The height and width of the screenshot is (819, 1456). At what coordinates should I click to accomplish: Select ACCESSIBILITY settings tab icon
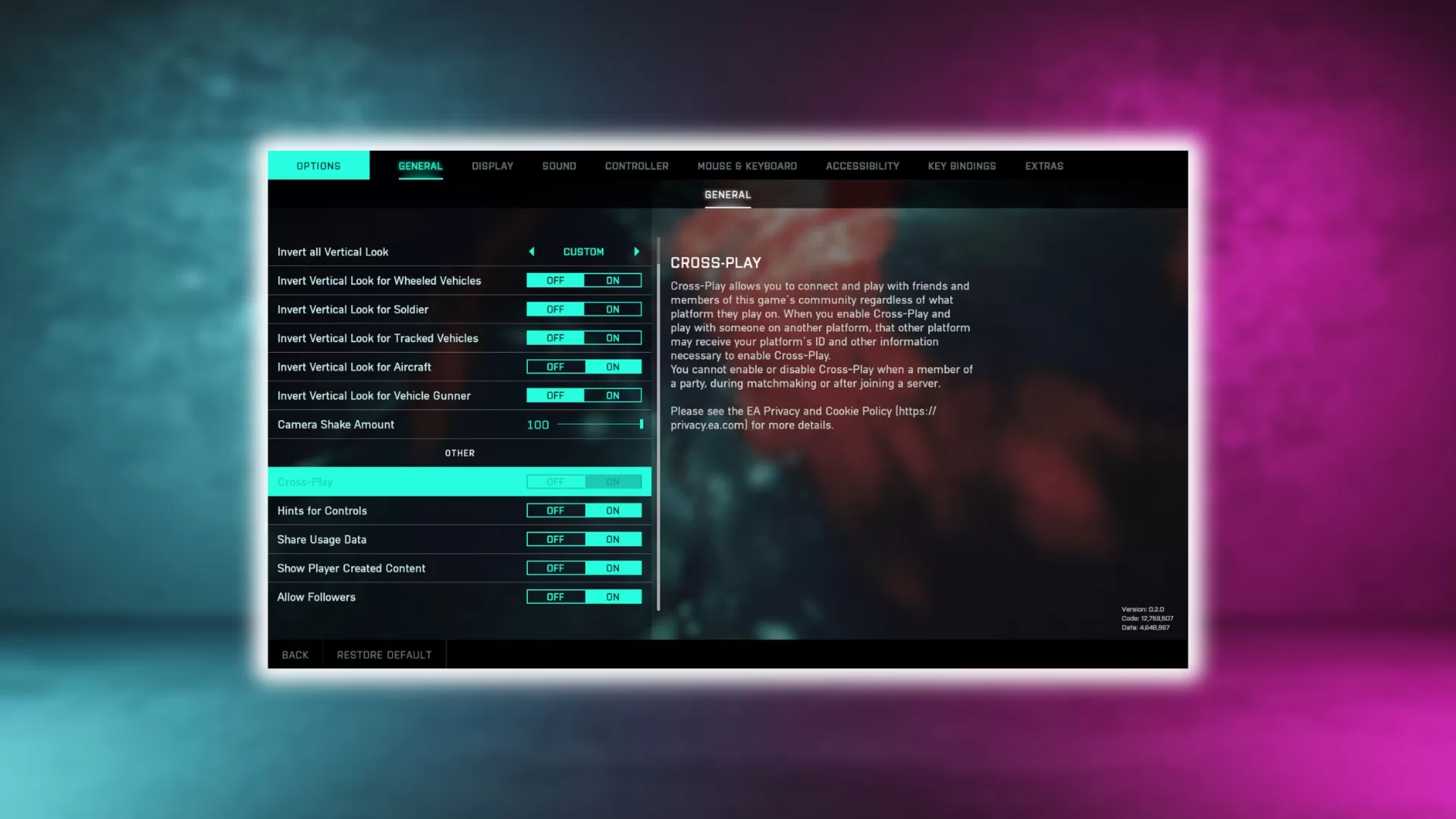click(x=862, y=166)
